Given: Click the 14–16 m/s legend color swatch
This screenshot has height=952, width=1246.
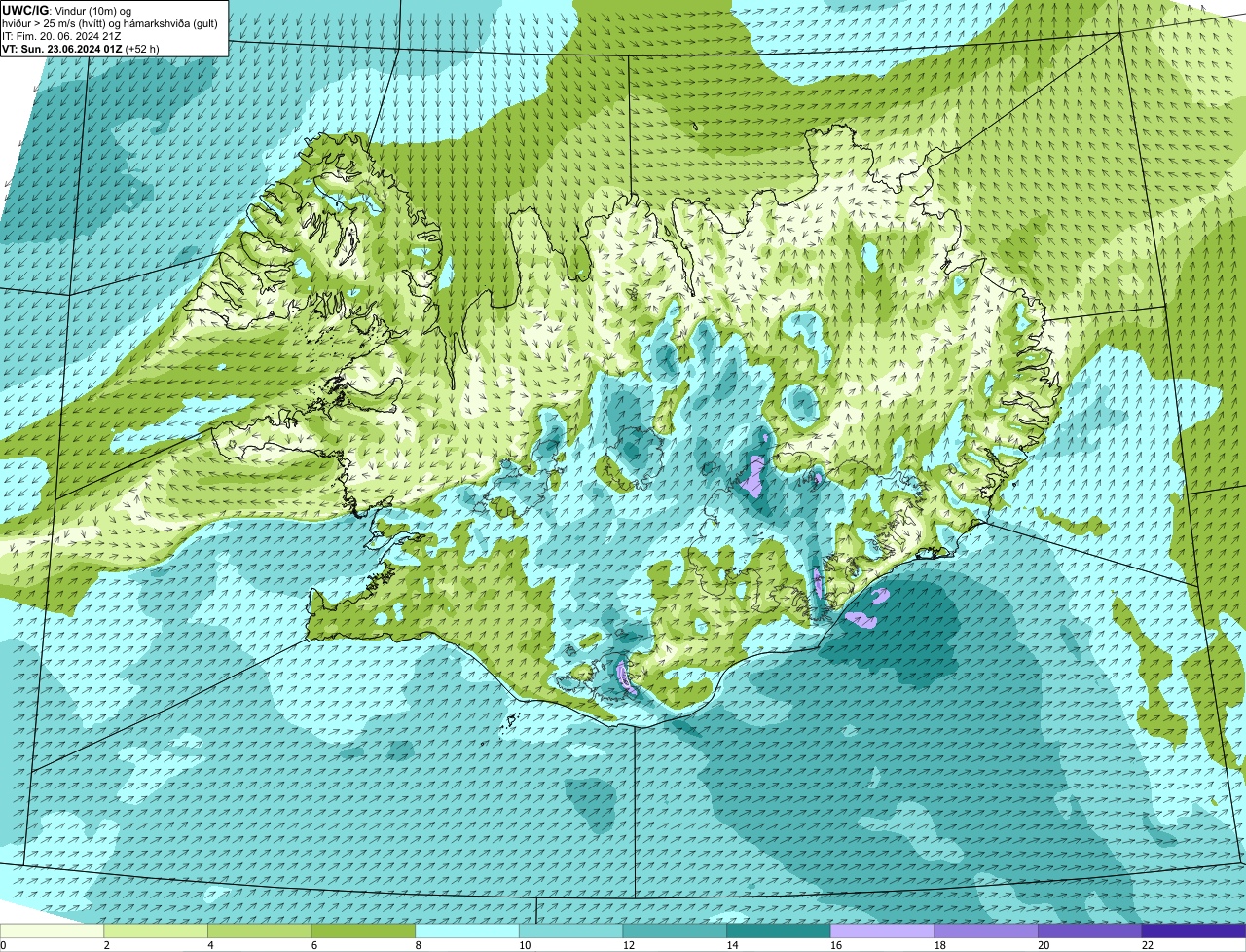Looking at the screenshot, I should click(779, 931).
